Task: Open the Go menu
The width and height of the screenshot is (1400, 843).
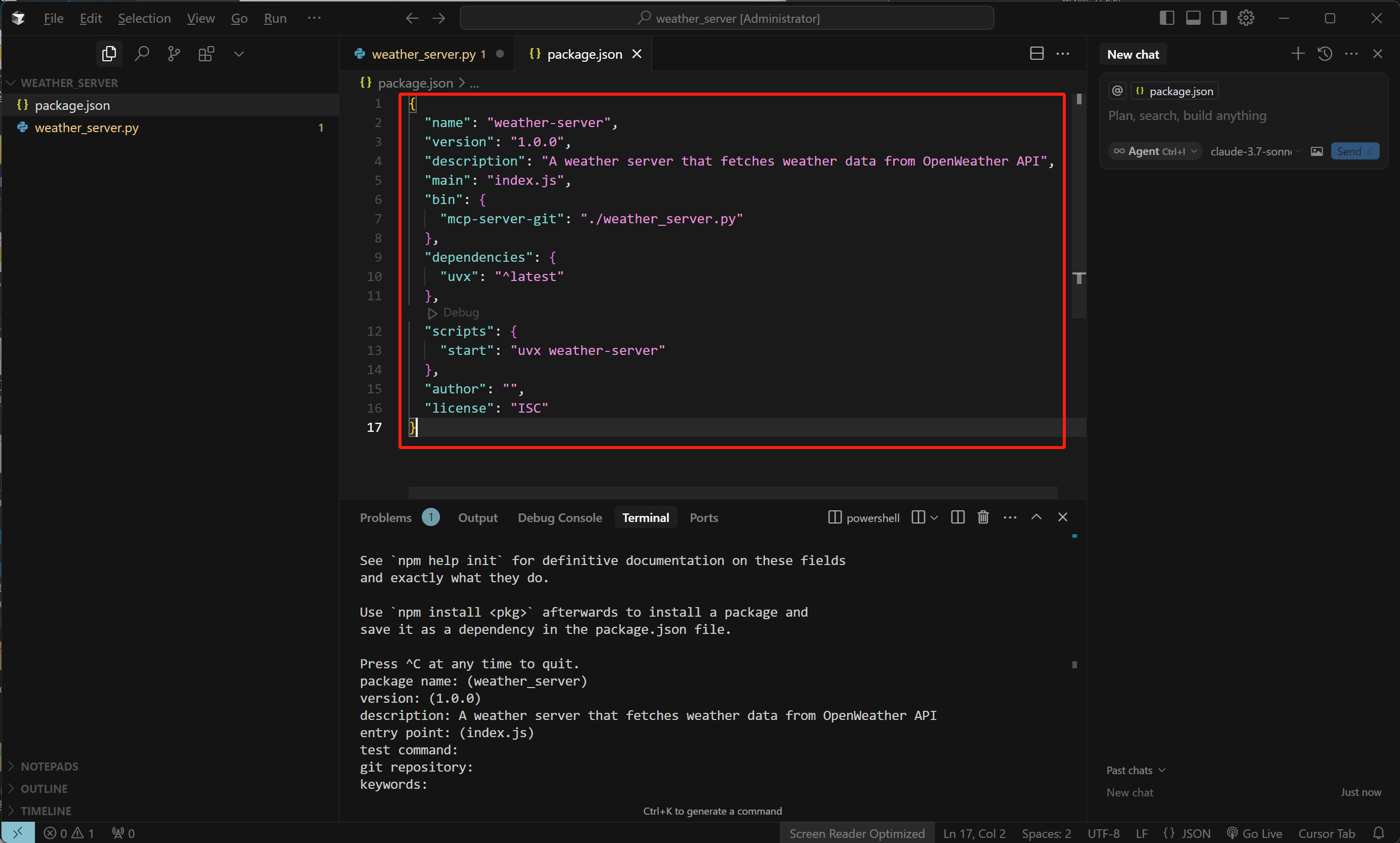Action: tap(239, 18)
